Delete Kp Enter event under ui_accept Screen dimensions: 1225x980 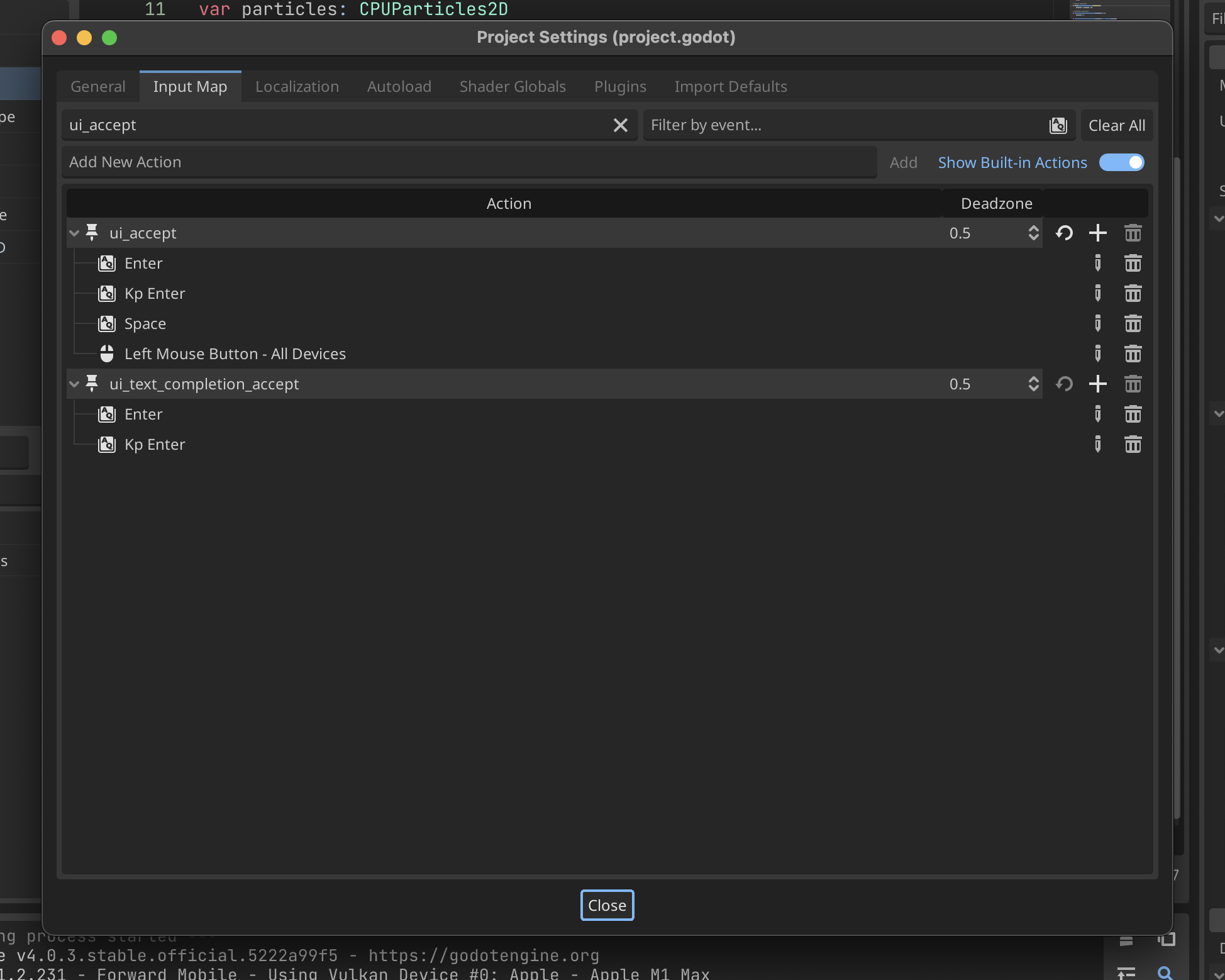click(1133, 294)
